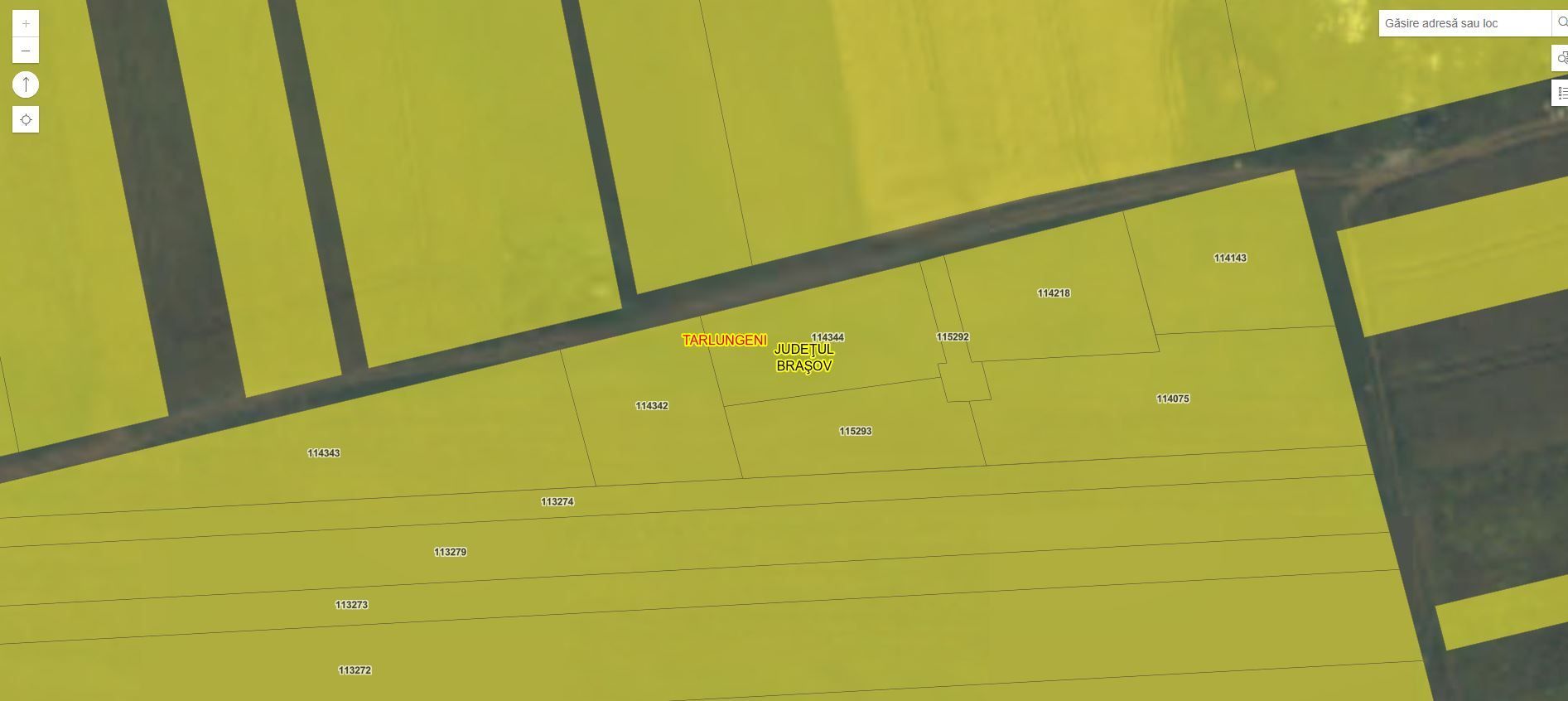Select the strip parcel 113274
The height and width of the screenshot is (701, 1568).
pyautogui.click(x=557, y=502)
